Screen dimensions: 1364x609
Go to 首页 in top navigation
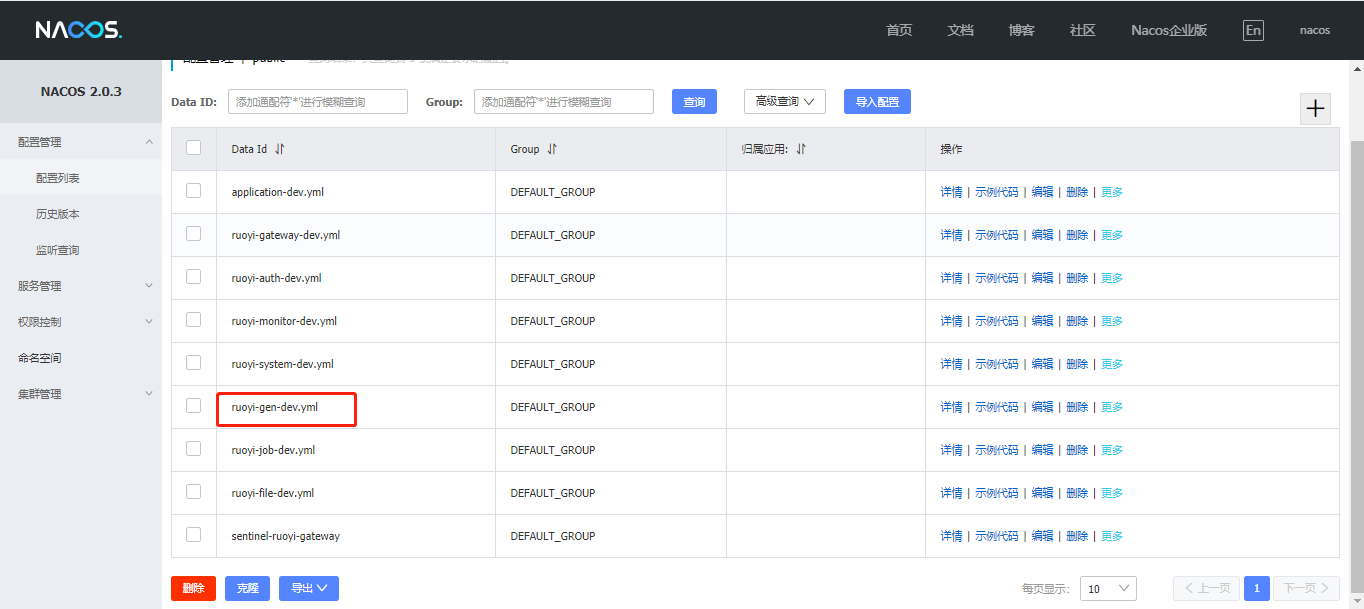[x=899, y=30]
